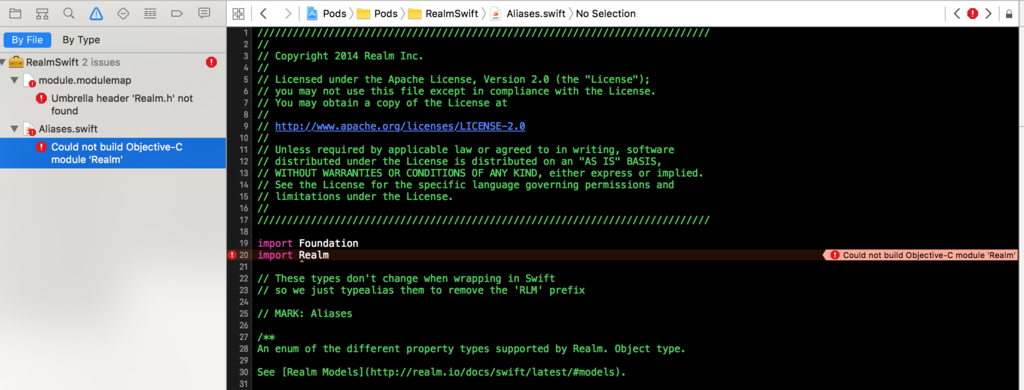Open the Find navigator magnifier icon
1024x390 pixels.
(x=69, y=13)
